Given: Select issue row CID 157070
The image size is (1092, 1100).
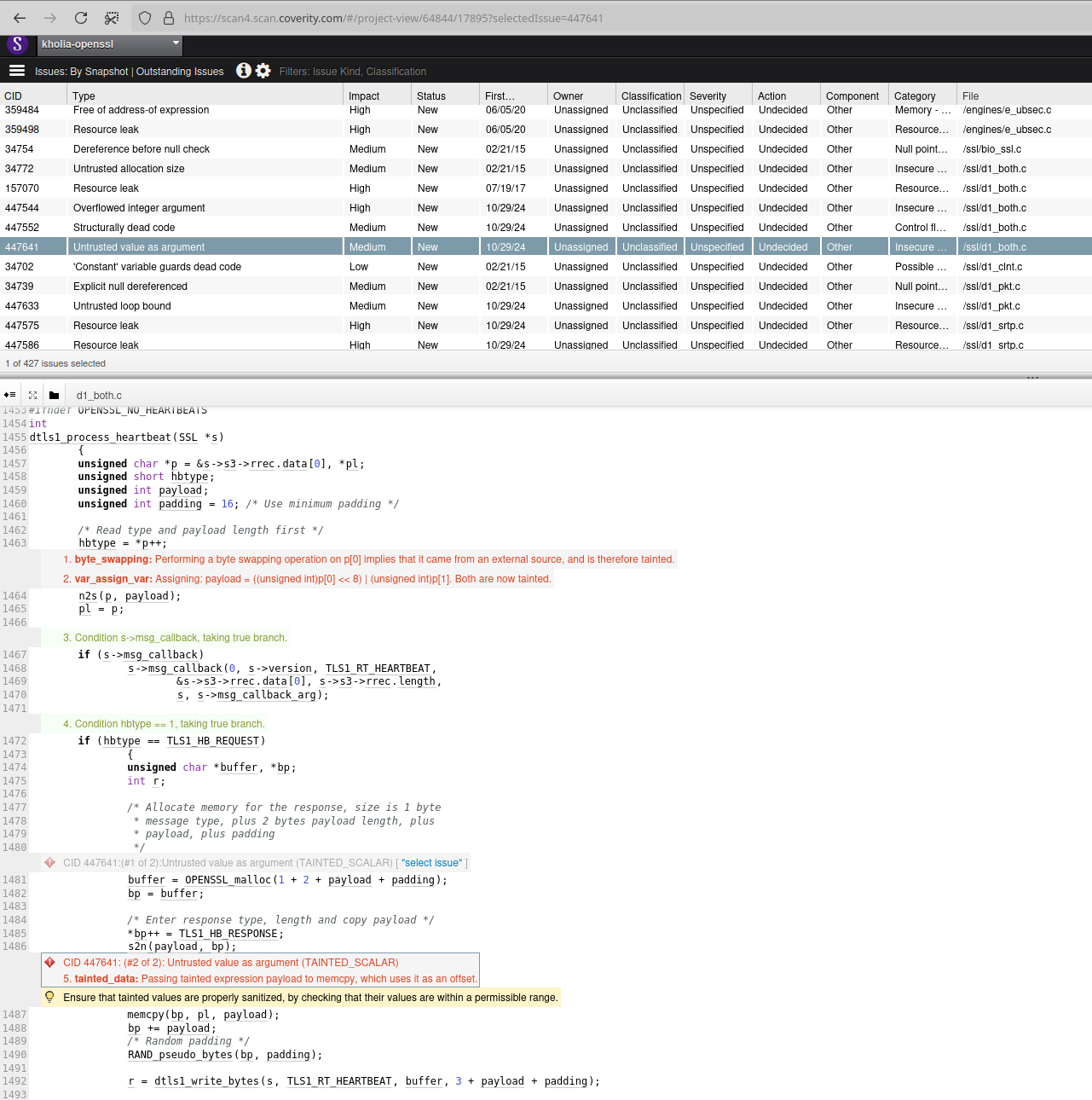Looking at the screenshot, I should [546, 188].
